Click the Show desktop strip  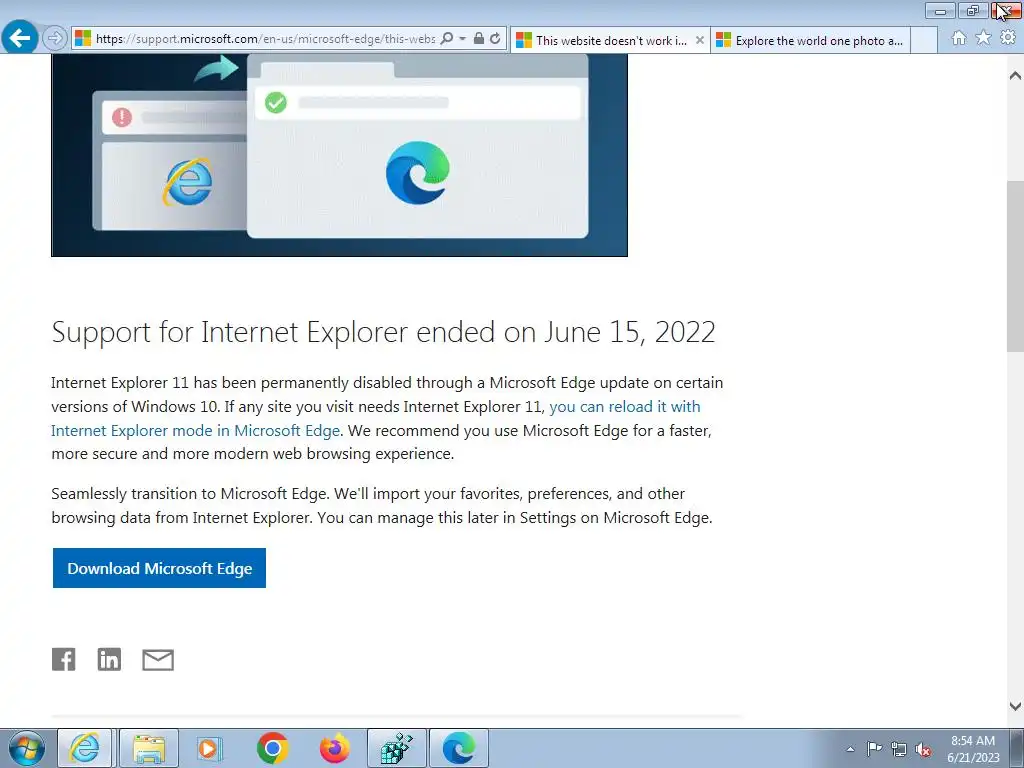(1017, 748)
